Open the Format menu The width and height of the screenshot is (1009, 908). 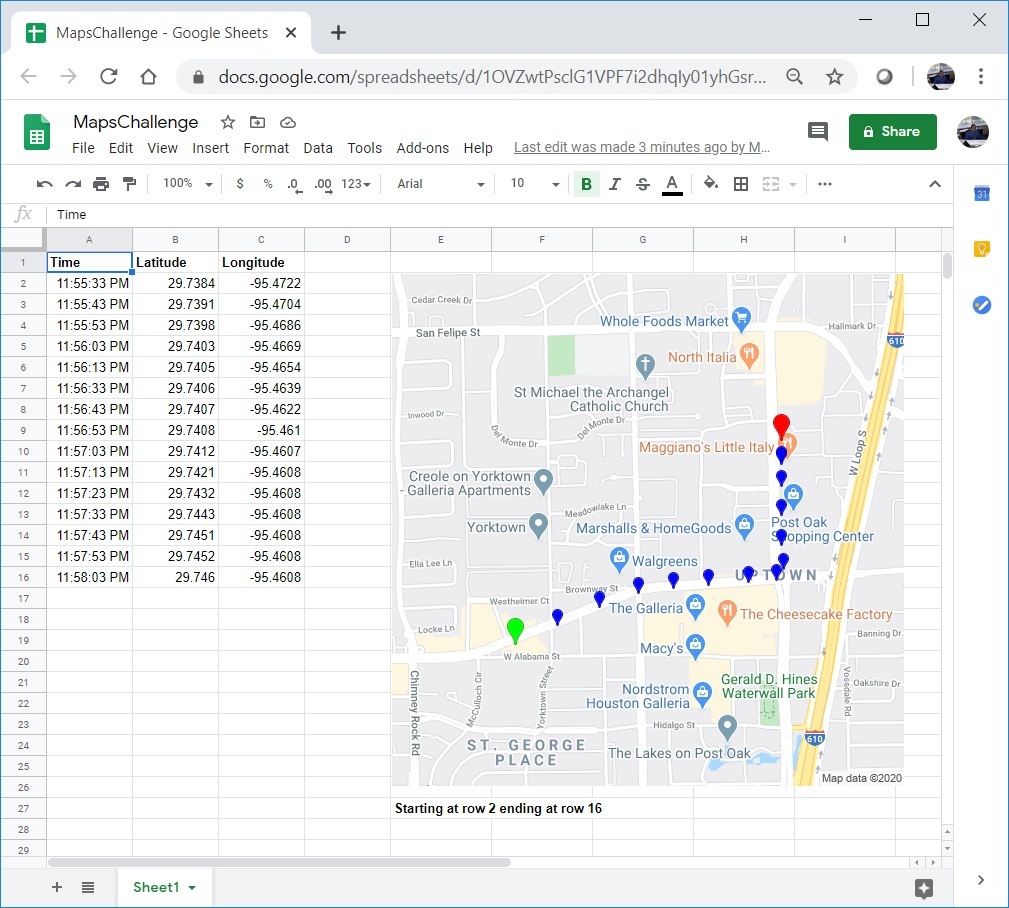point(266,148)
